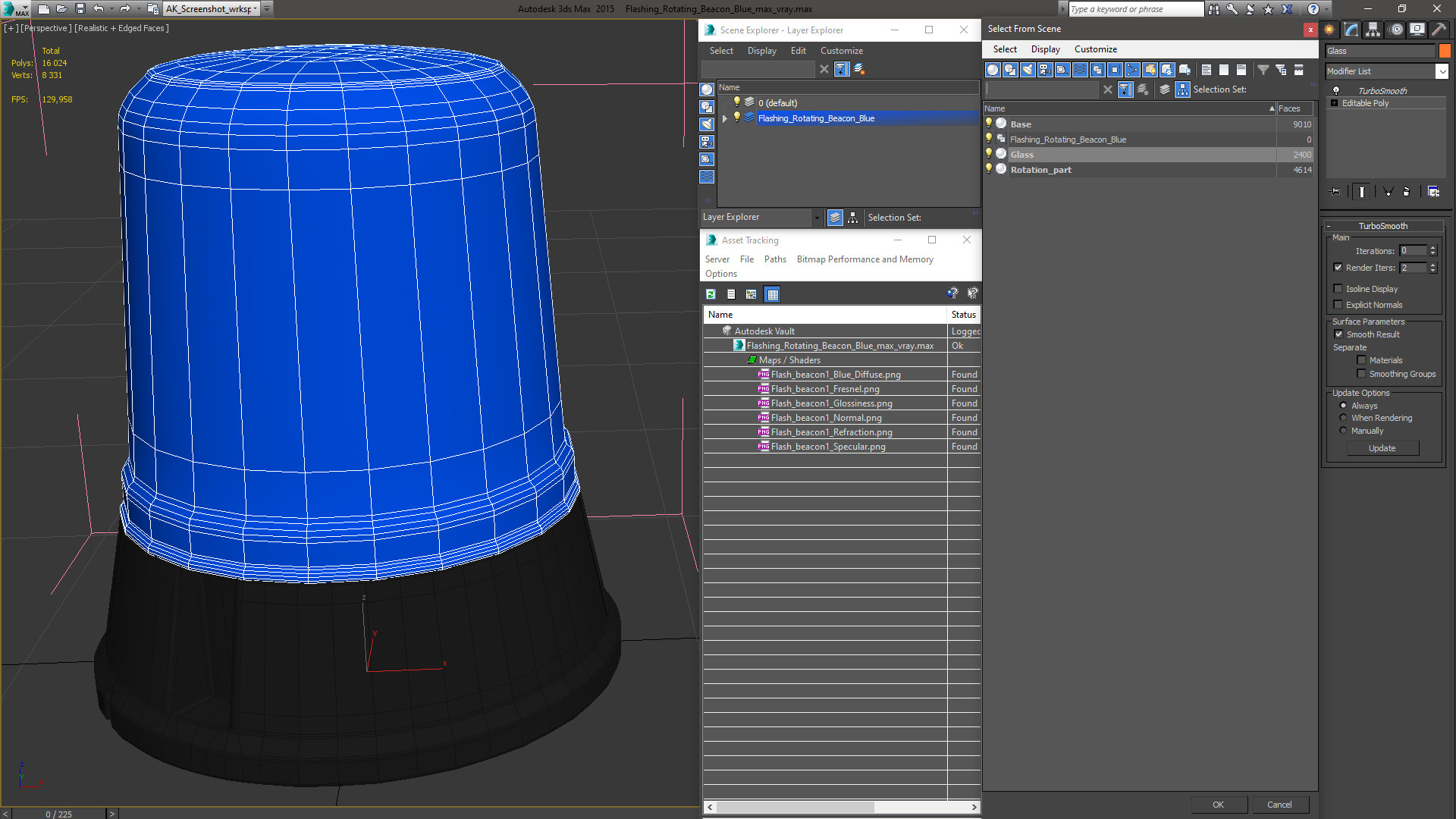The height and width of the screenshot is (819, 1456).
Task: Toggle TurboSmooth modifier lightbulb on/off
Action: (x=1336, y=90)
